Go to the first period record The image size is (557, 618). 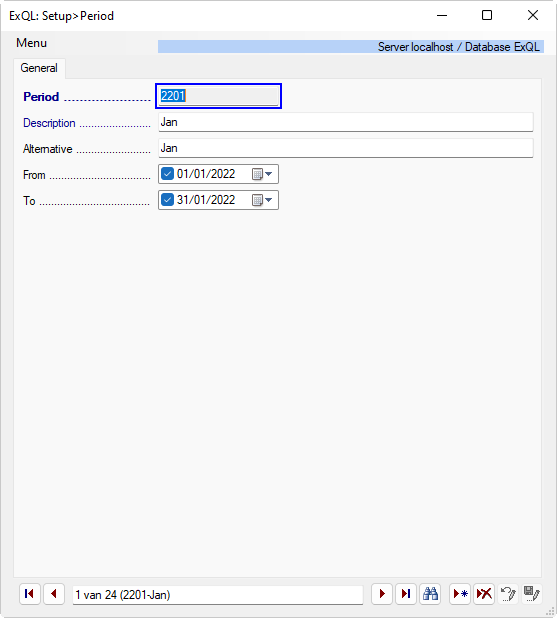(x=30, y=594)
